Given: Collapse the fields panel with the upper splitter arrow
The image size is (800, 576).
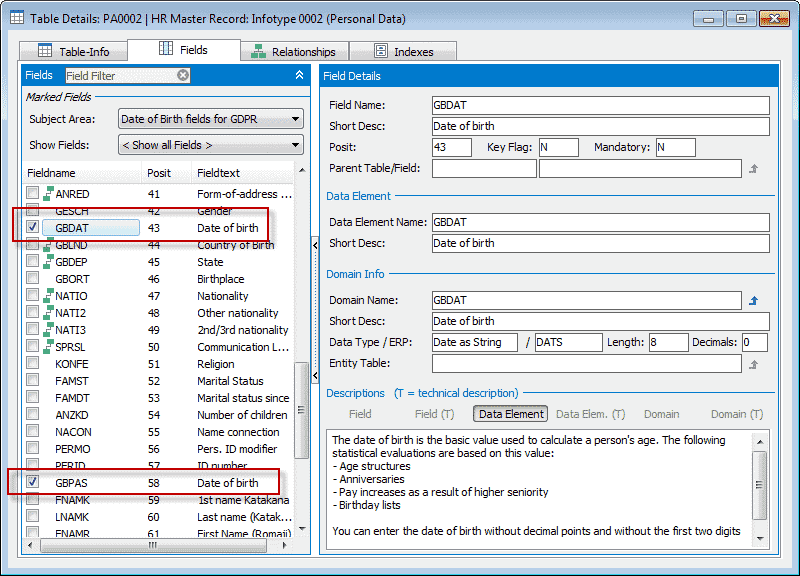Looking at the screenshot, I should click(x=315, y=245).
